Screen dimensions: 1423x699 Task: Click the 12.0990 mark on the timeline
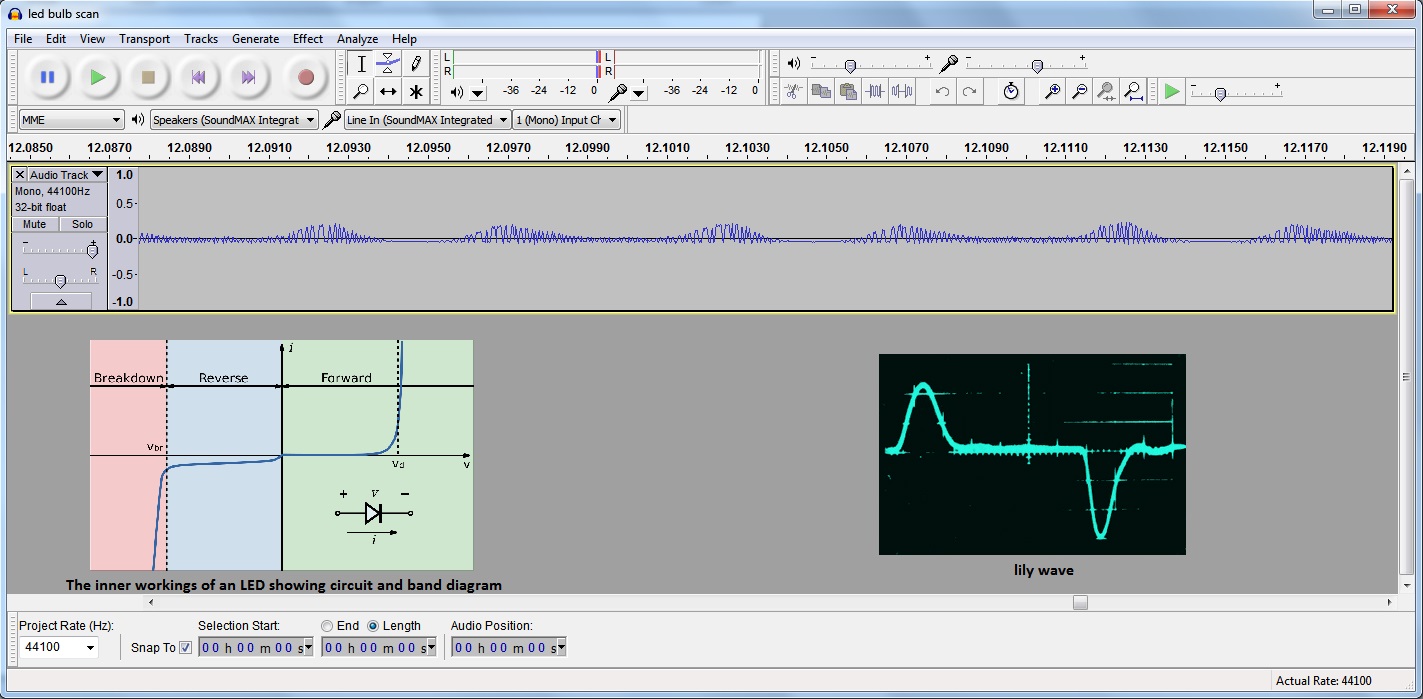point(587,147)
